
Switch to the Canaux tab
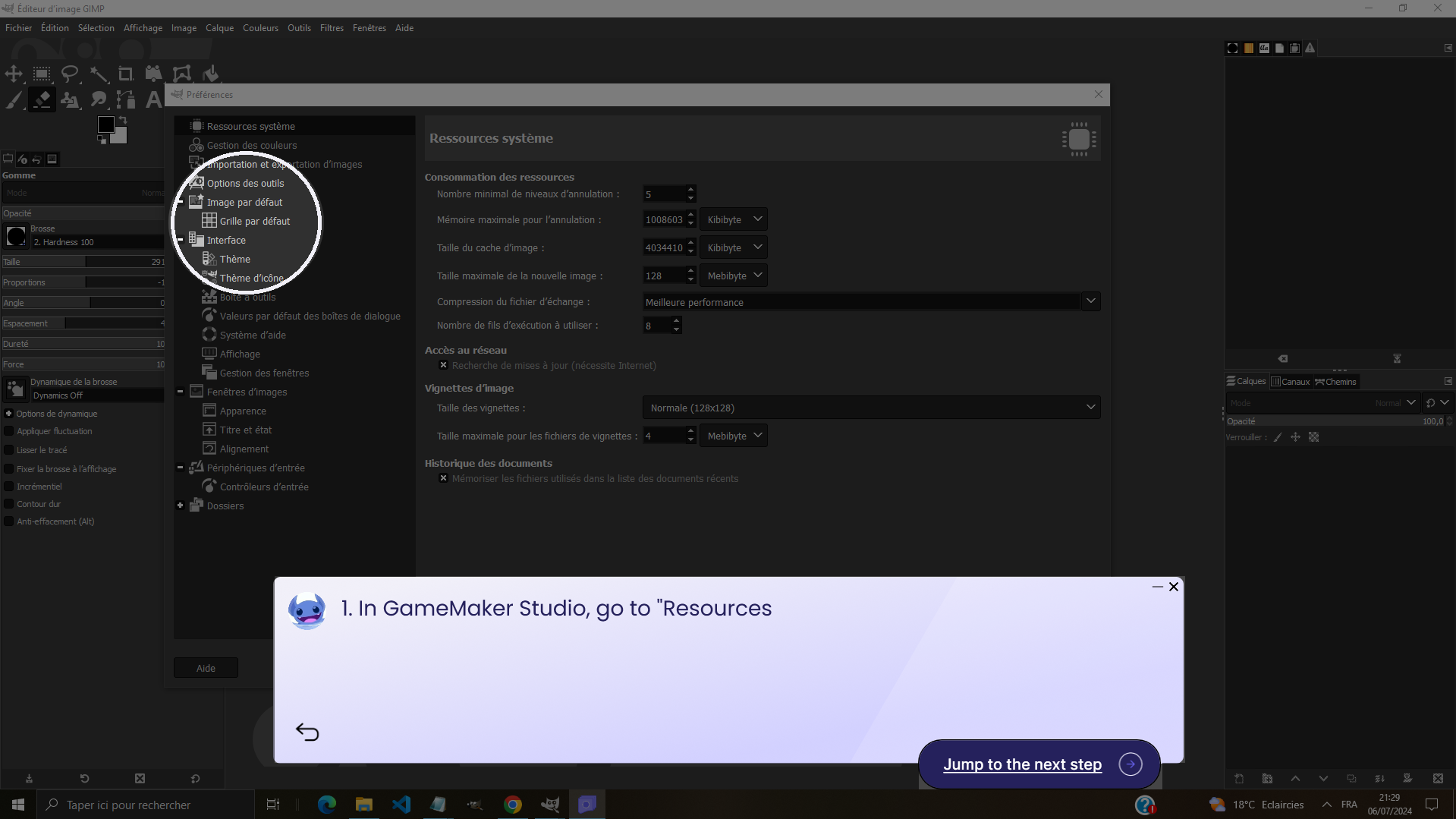coord(1291,382)
